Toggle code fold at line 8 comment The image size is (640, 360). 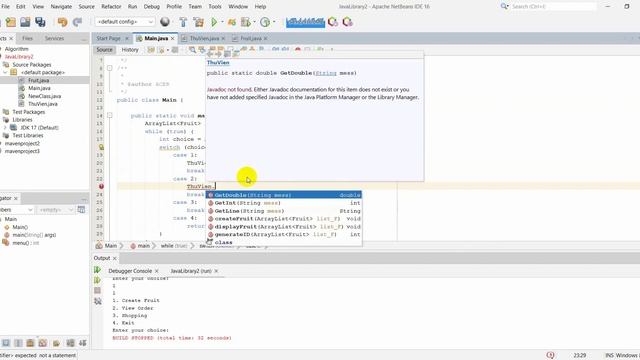109,68
